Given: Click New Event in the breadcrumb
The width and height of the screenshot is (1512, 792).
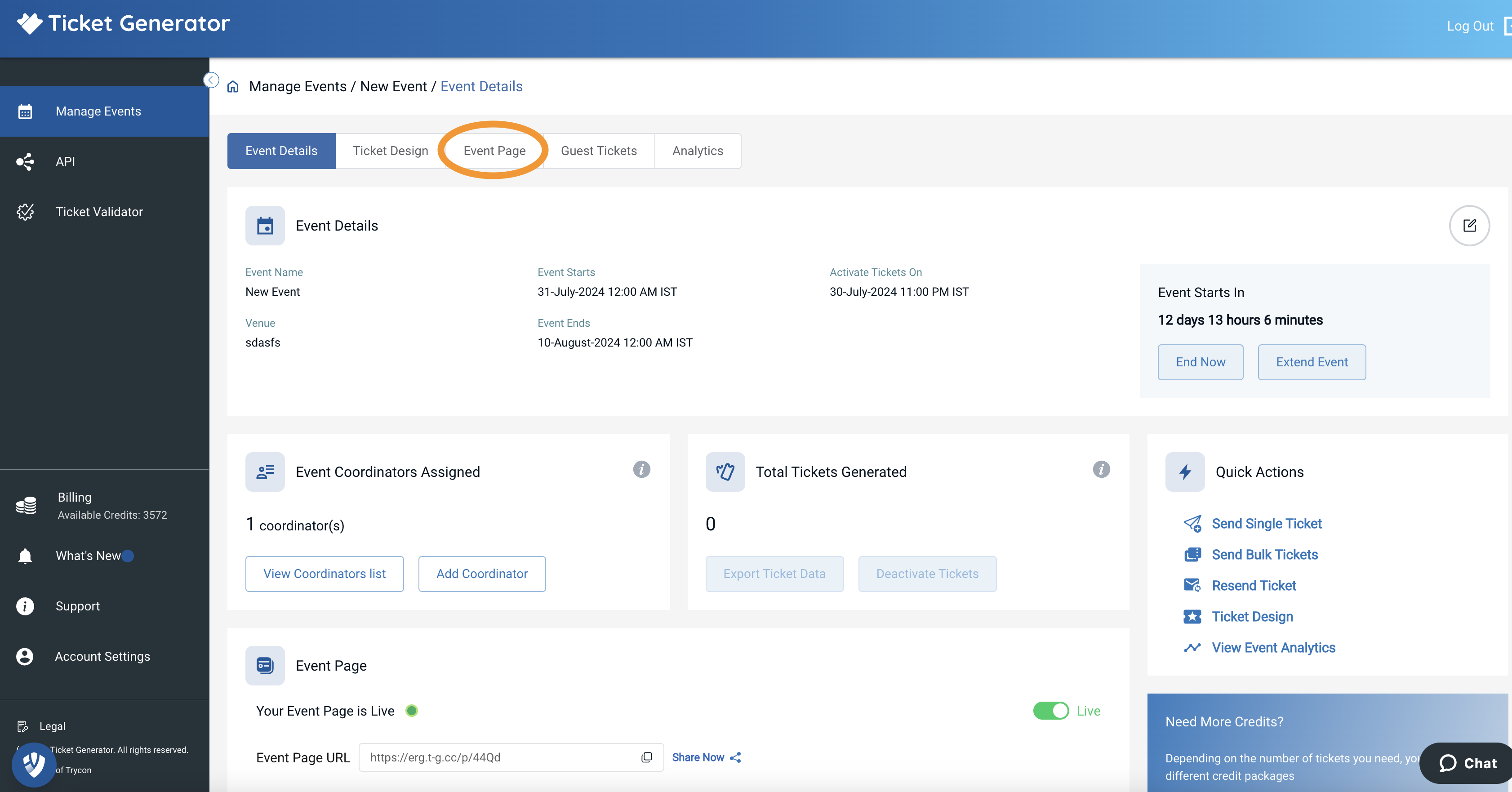Looking at the screenshot, I should [x=393, y=87].
